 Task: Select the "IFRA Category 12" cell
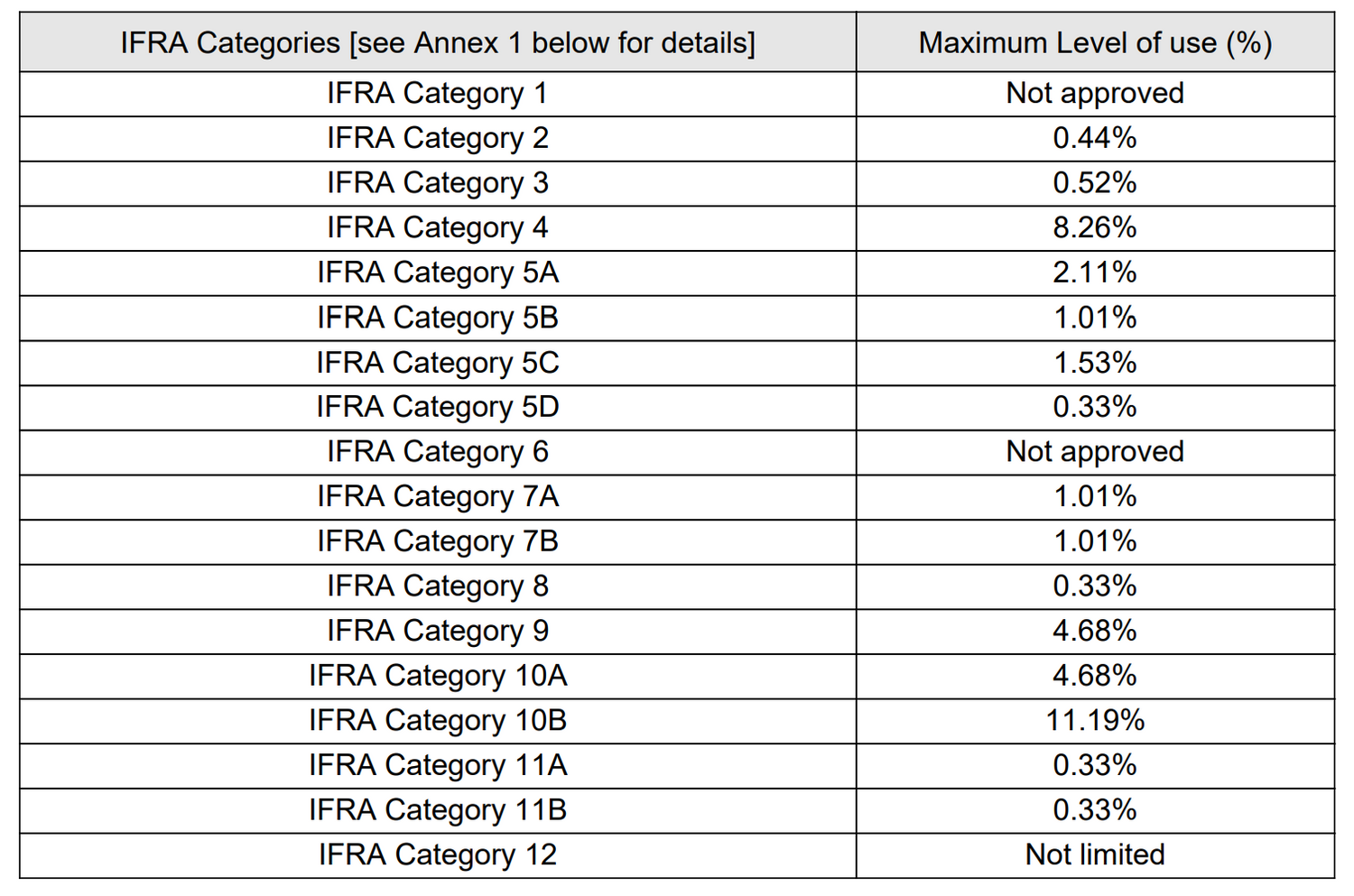point(438,854)
